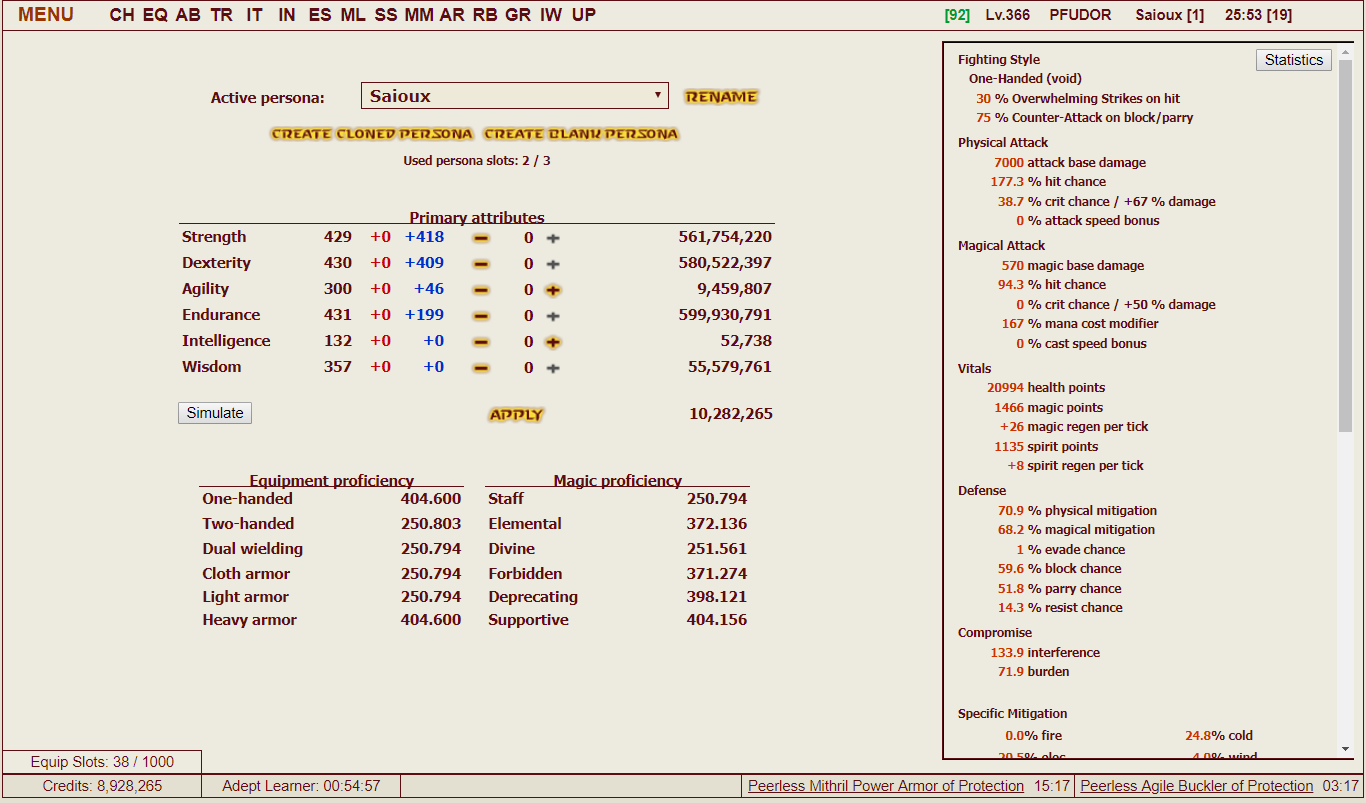Click the One-handed proficiency row

[331, 499]
